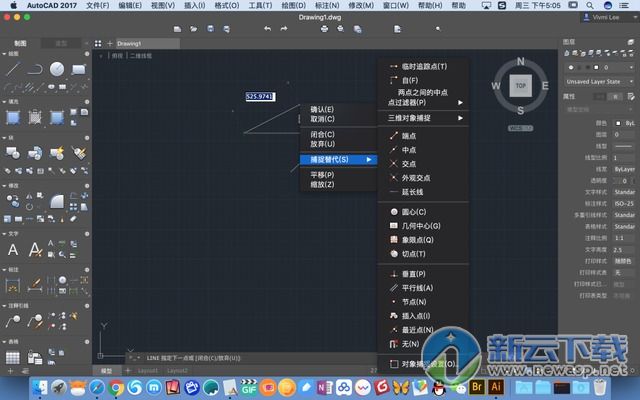640x400 pixels.
Task: Open the 绘图(D) menu
Action: click(x=293, y=5)
